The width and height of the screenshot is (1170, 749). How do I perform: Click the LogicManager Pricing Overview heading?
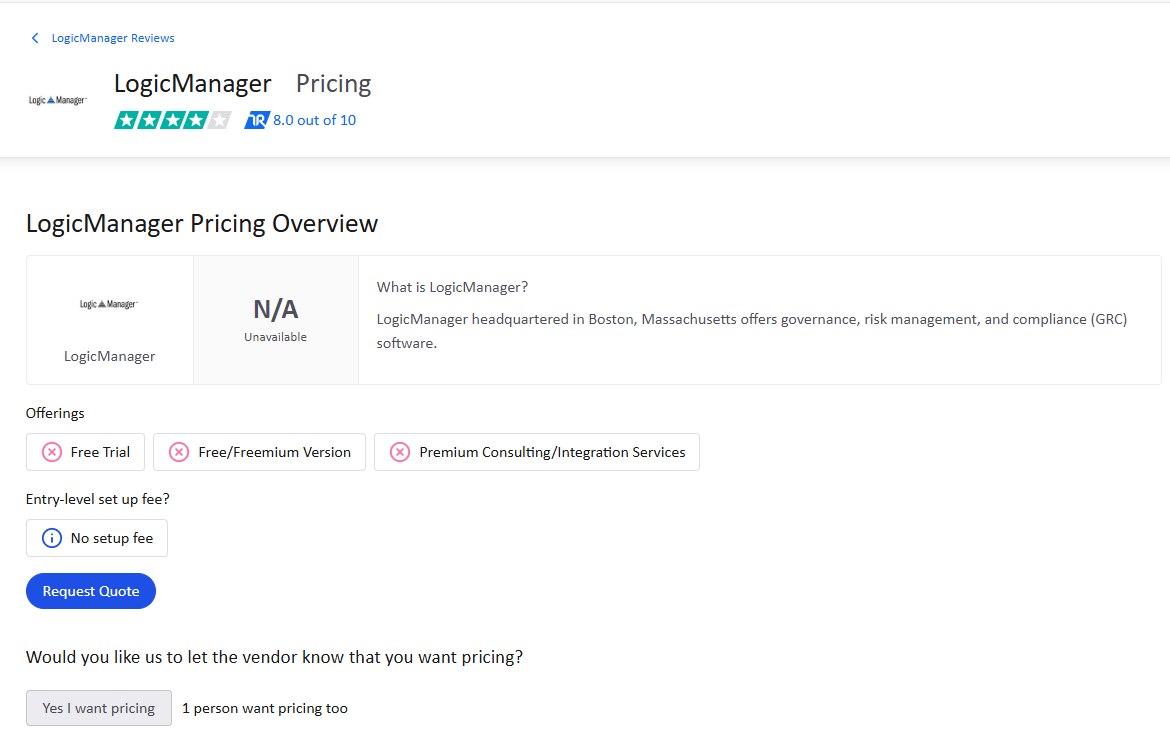(x=202, y=224)
